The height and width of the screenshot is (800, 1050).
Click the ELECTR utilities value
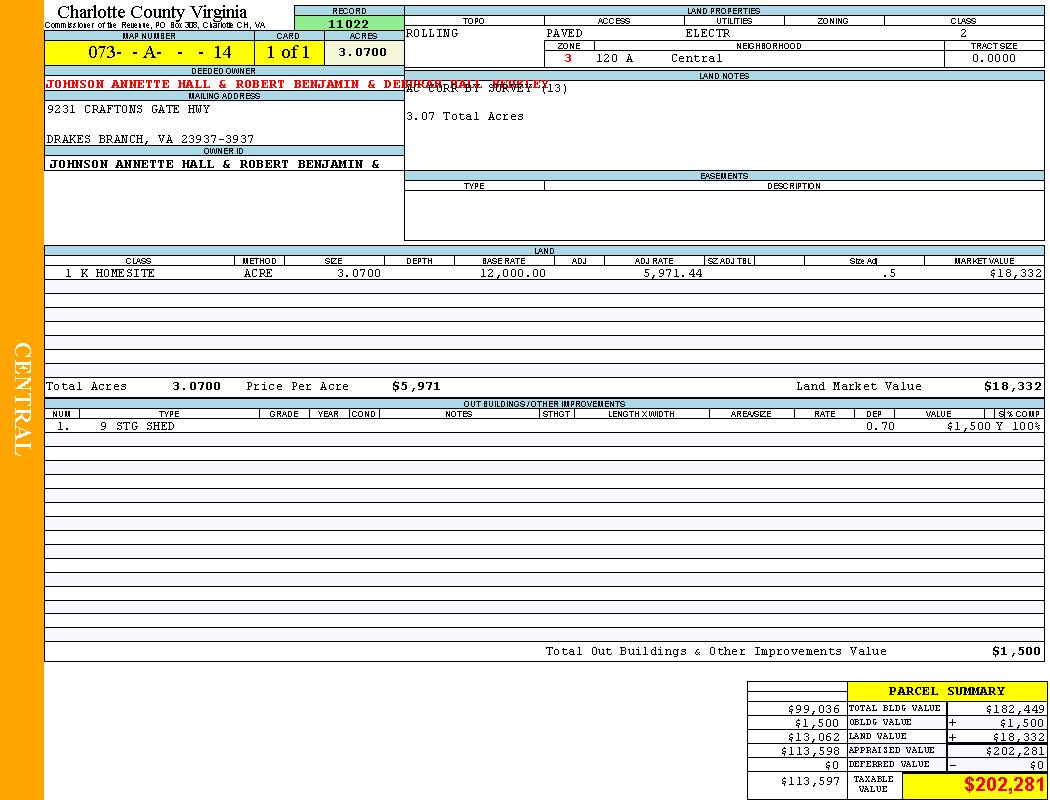pos(708,34)
